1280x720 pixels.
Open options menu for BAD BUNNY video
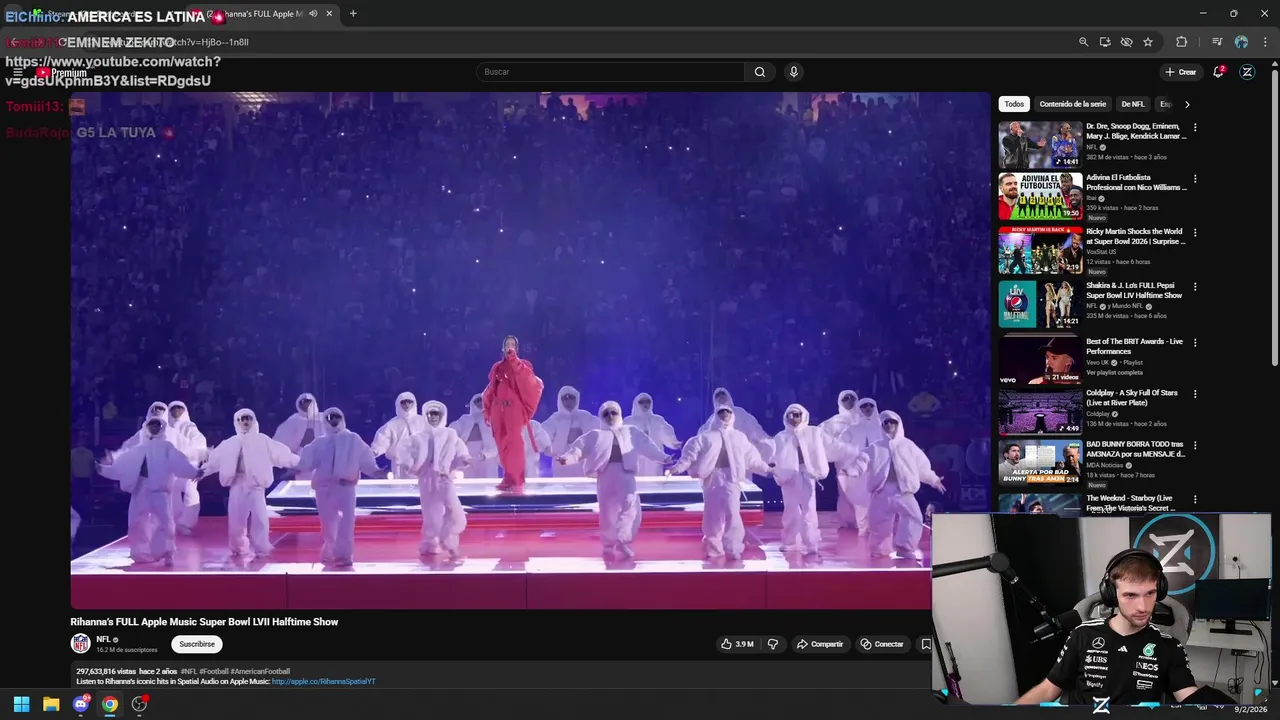(1195, 446)
